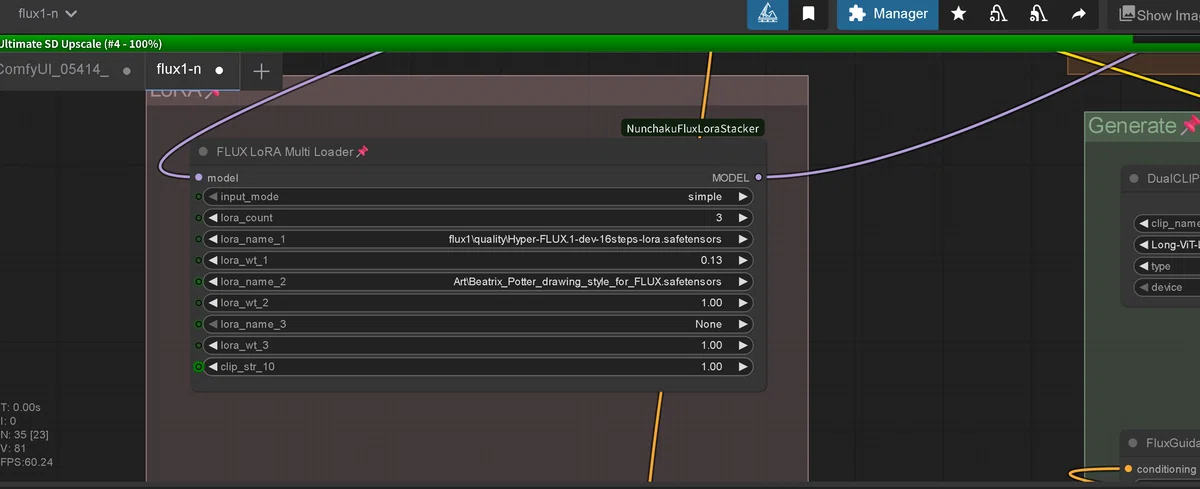Click the Ultimate SD Upscale progress bar
This screenshot has width=1200, height=489.
pyautogui.click(x=600, y=44)
